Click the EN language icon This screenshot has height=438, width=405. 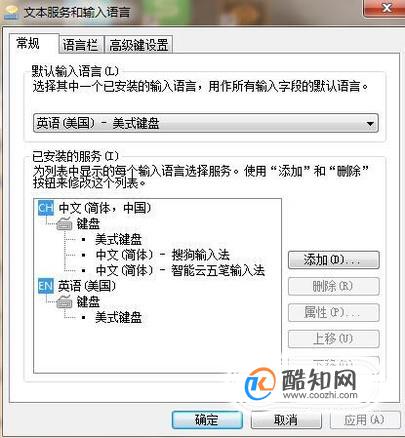click(x=46, y=286)
